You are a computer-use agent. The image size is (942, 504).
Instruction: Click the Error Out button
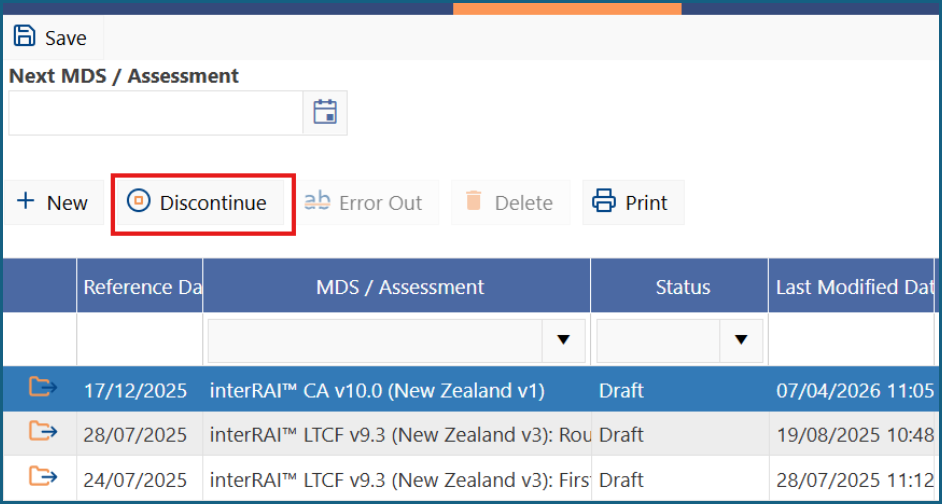(x=366, y=202)
